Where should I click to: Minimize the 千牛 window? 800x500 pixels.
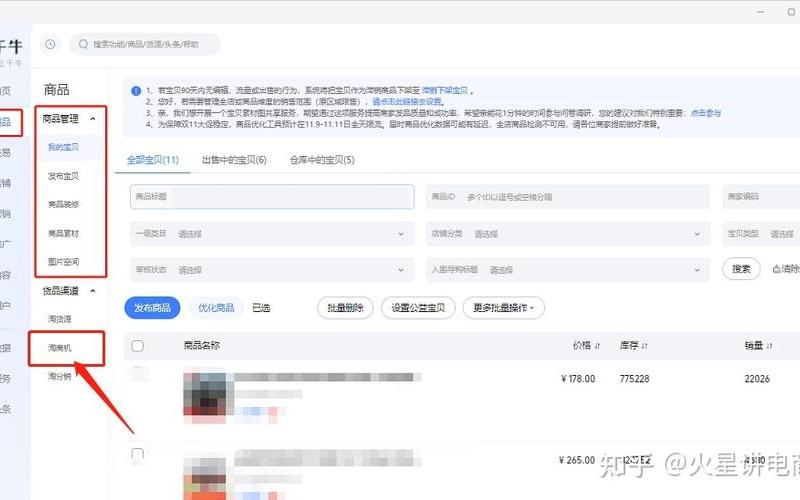761,11
